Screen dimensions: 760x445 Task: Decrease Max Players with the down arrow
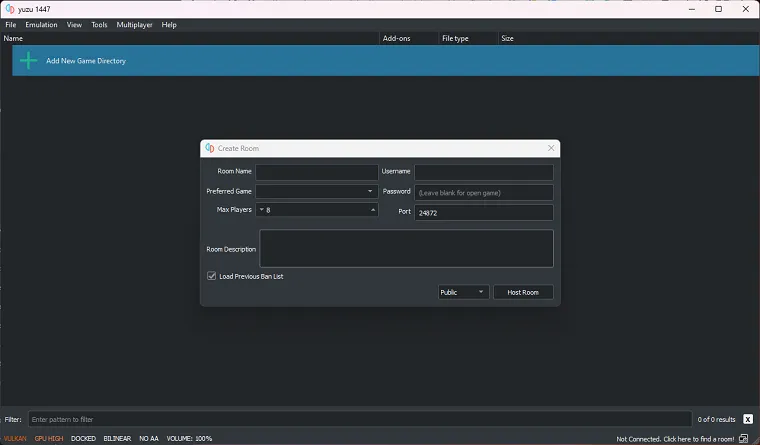tap(261, 210)
